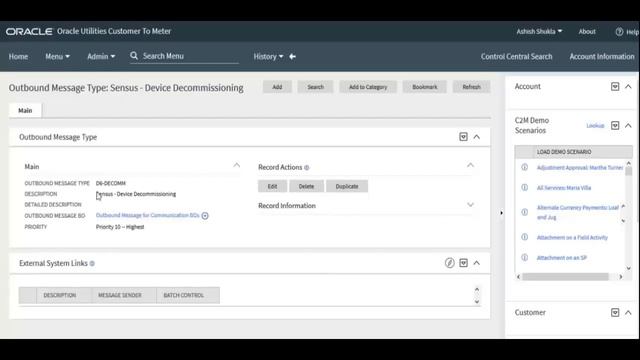The height and width of the screenshot is (360, 640).
Task: Open the Help question mark icon
Action: click(x=619, y=32)
